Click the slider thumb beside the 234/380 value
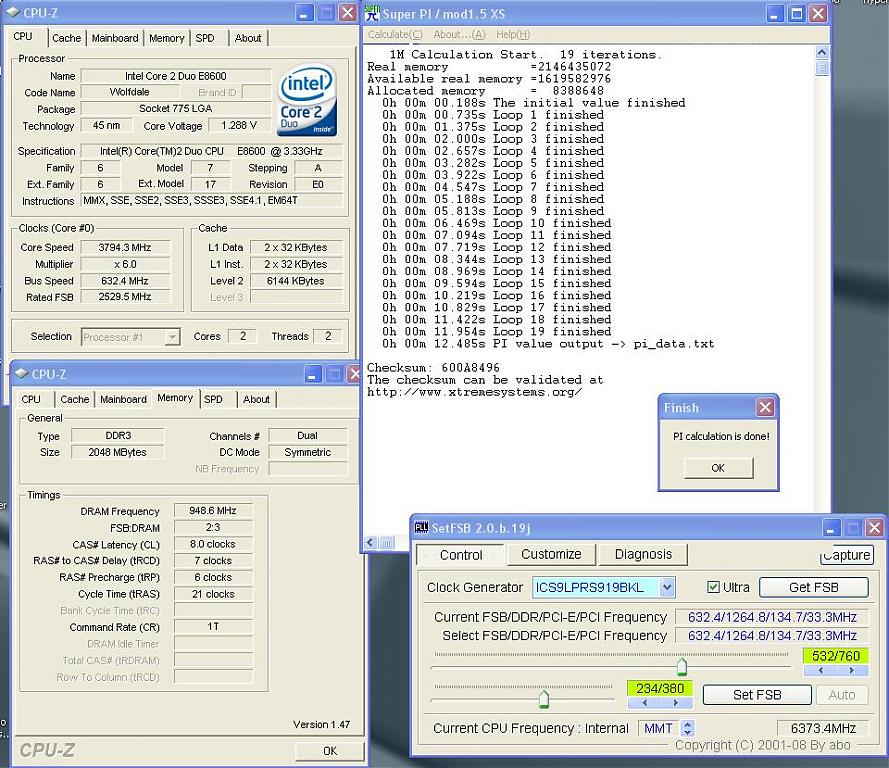 click(x=544, y=699)
